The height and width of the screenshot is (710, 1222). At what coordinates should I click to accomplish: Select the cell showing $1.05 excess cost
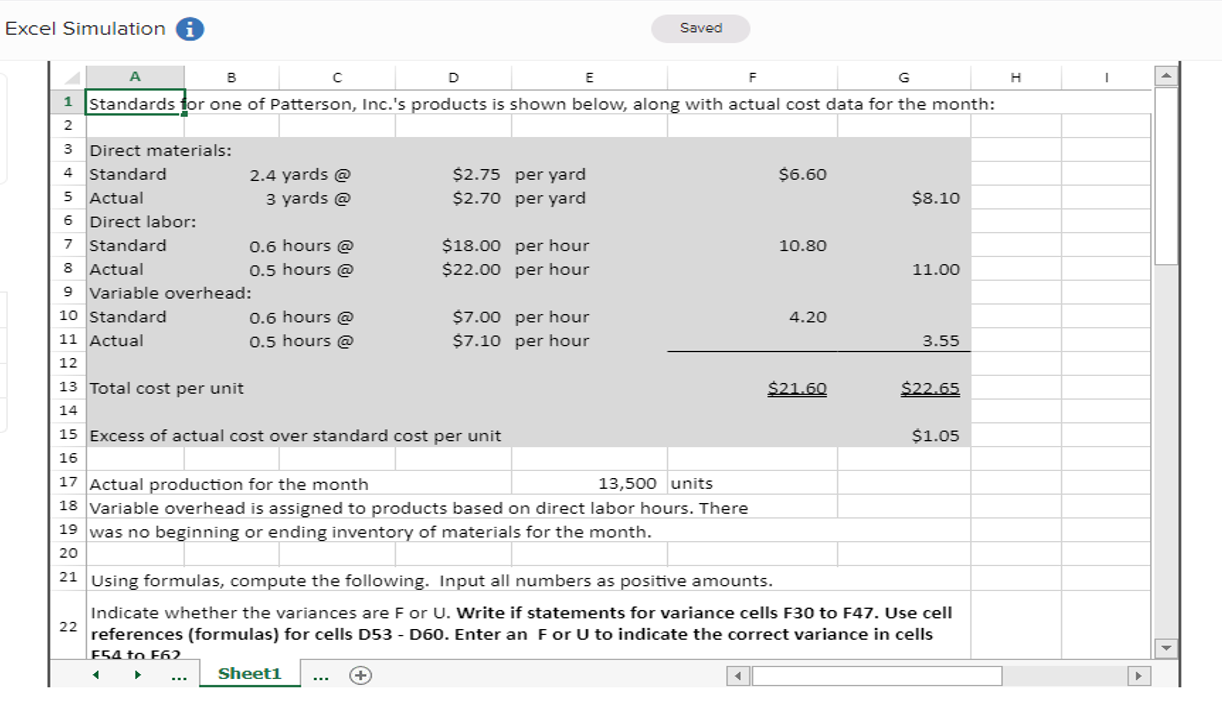(903, 436)
